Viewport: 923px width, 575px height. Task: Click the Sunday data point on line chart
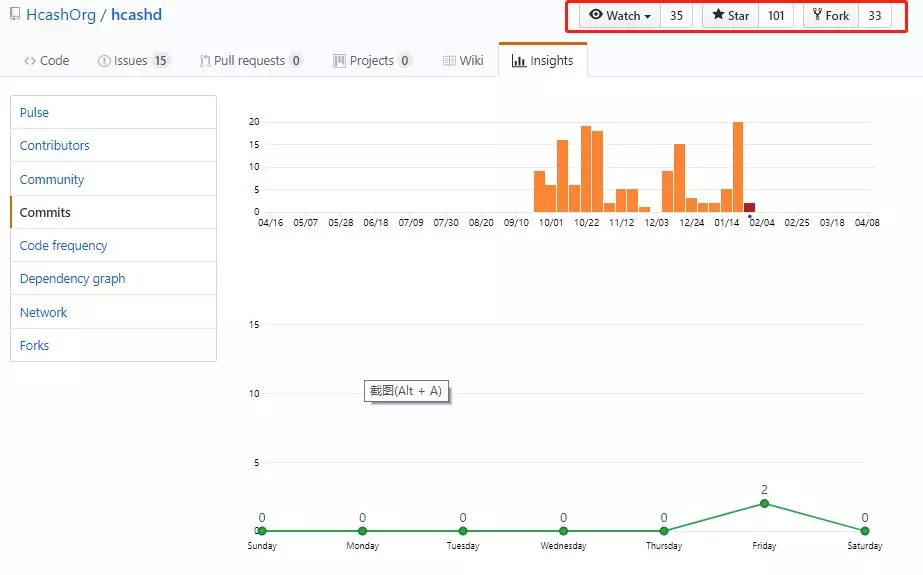(262, 531)
